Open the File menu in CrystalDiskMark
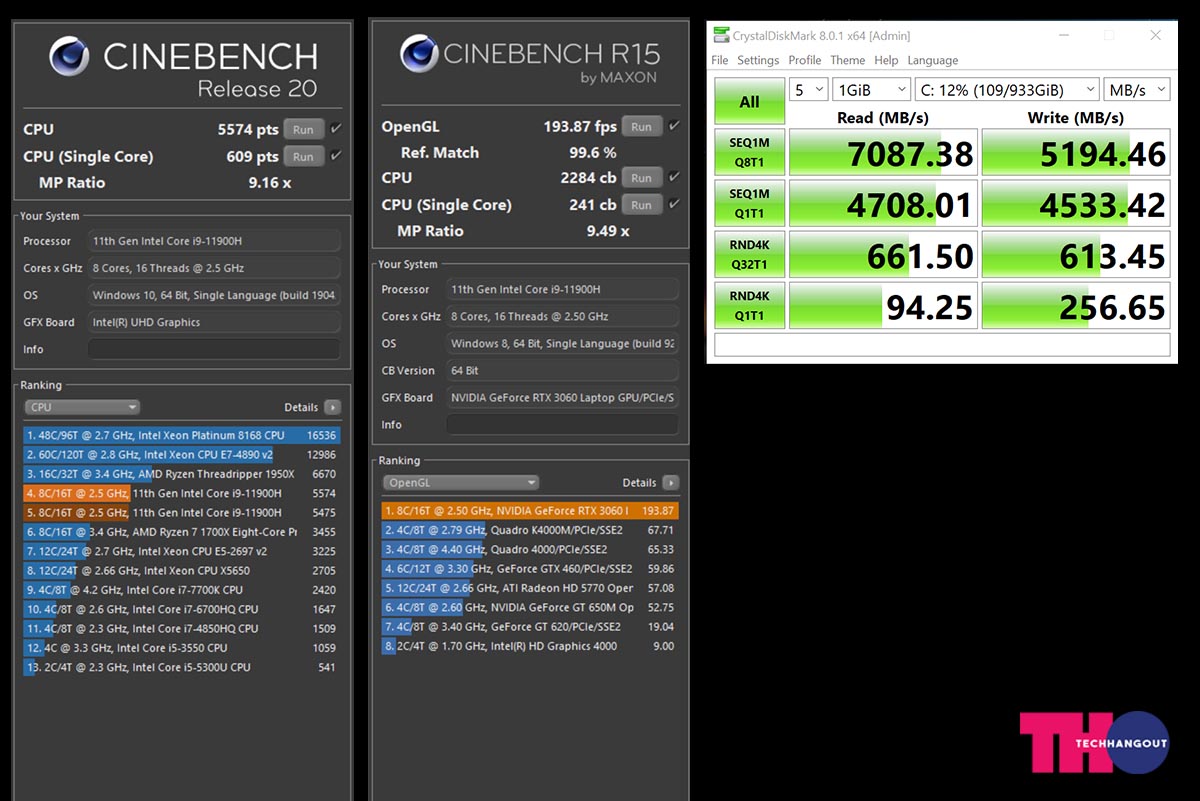Image resolution: width=1200 pixels, height=801 pixels. [x=720, y=60]
